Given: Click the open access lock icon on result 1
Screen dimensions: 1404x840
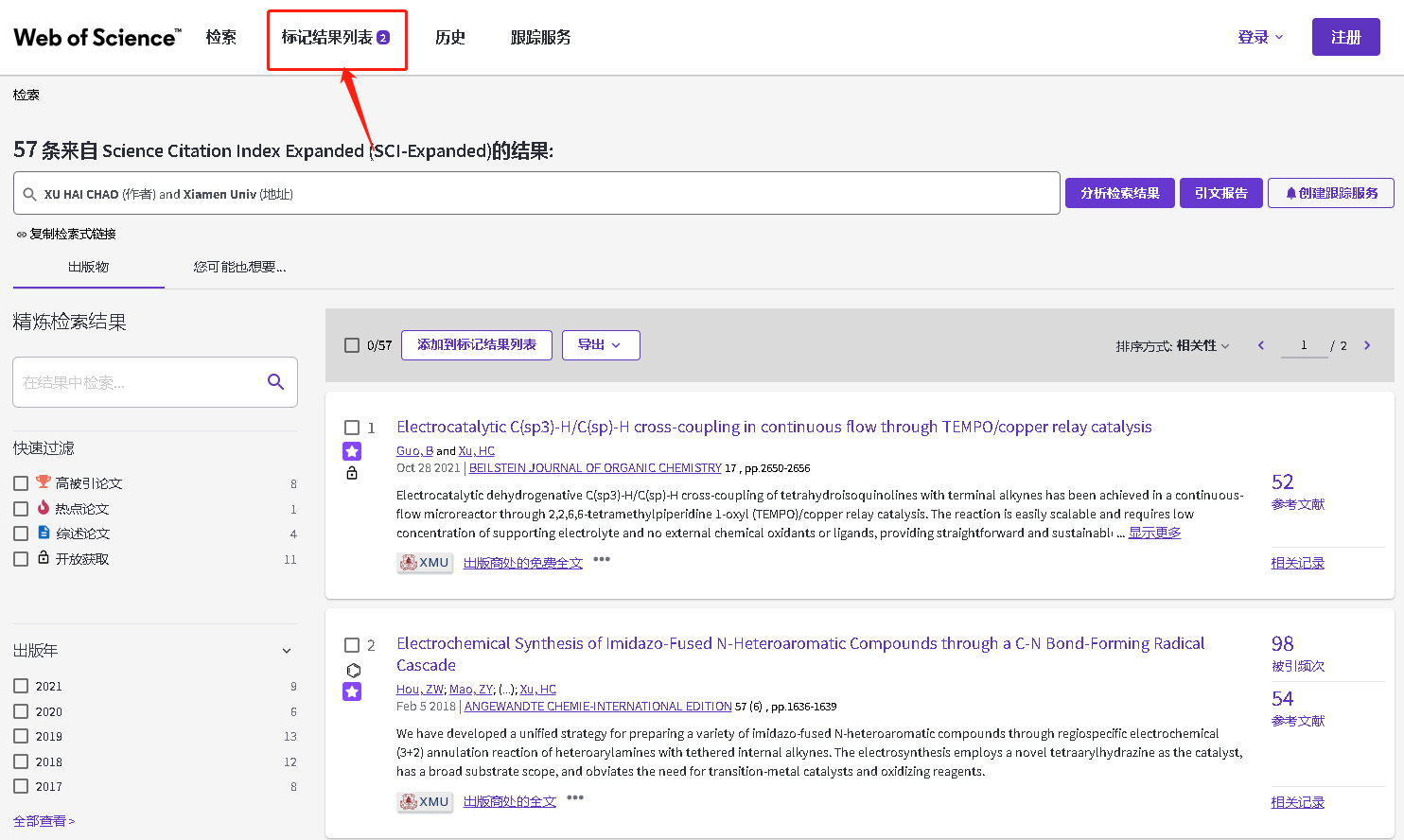Looking at the screenshot, I should tap(352, 473).
